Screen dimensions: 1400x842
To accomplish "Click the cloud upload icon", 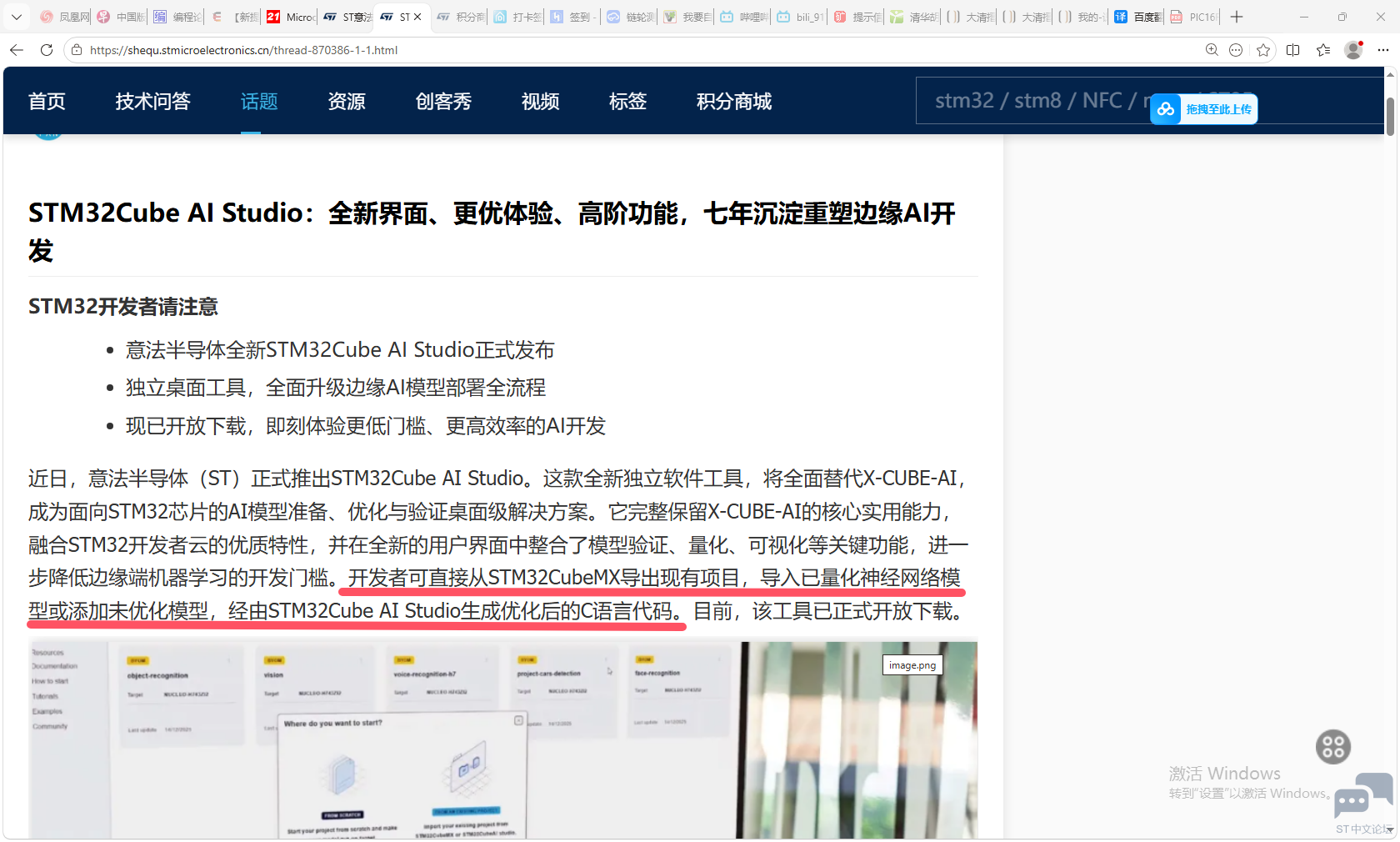I will point(1165,109).
